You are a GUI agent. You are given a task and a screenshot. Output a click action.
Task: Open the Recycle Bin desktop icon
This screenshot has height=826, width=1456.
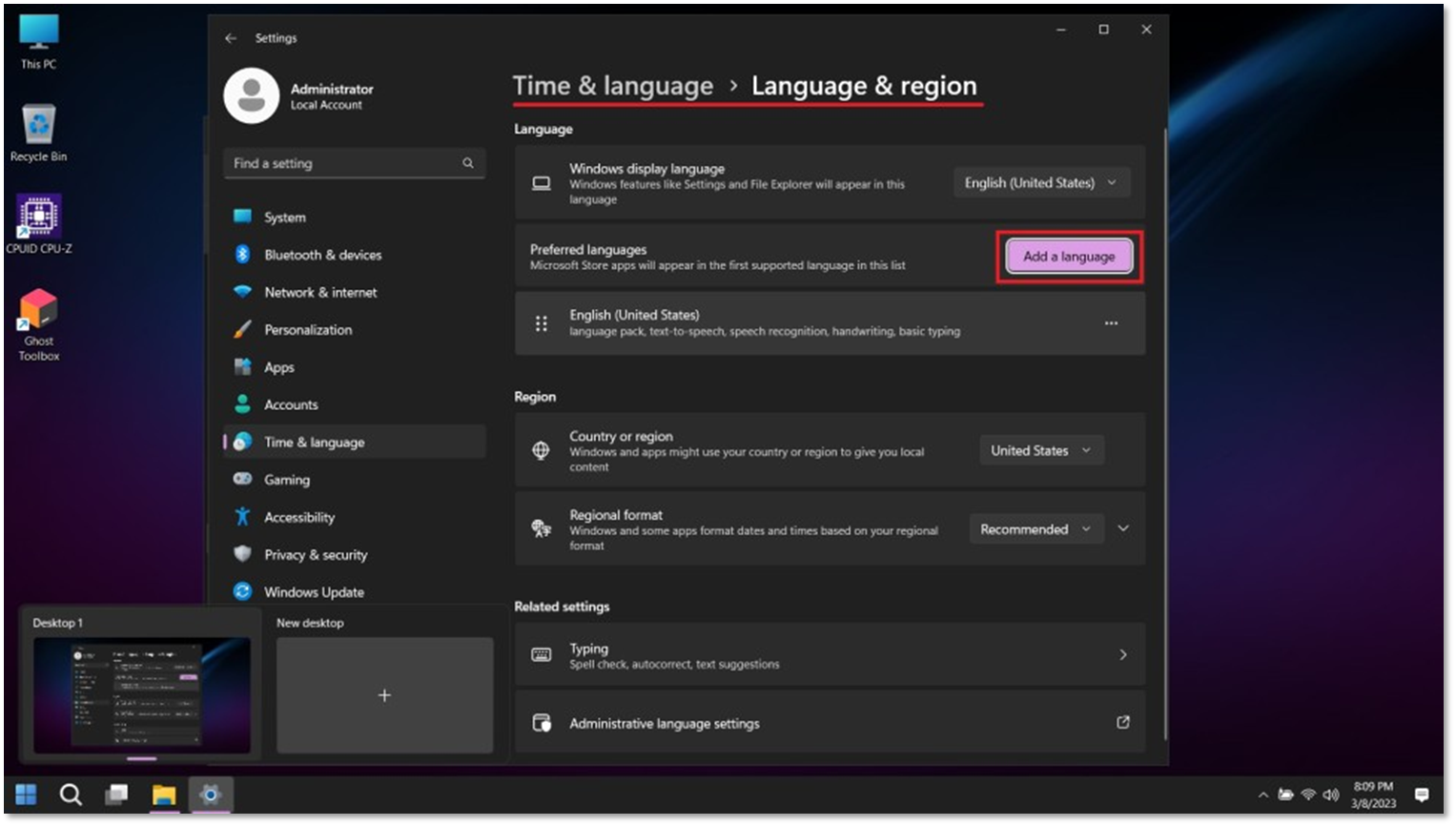(38, 133)
